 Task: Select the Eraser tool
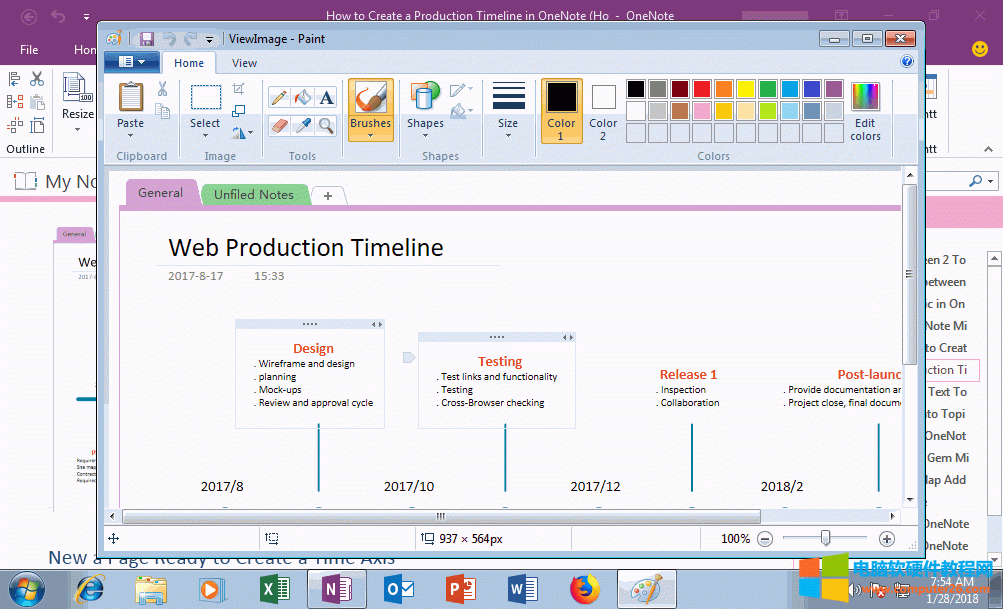[278, 124]
